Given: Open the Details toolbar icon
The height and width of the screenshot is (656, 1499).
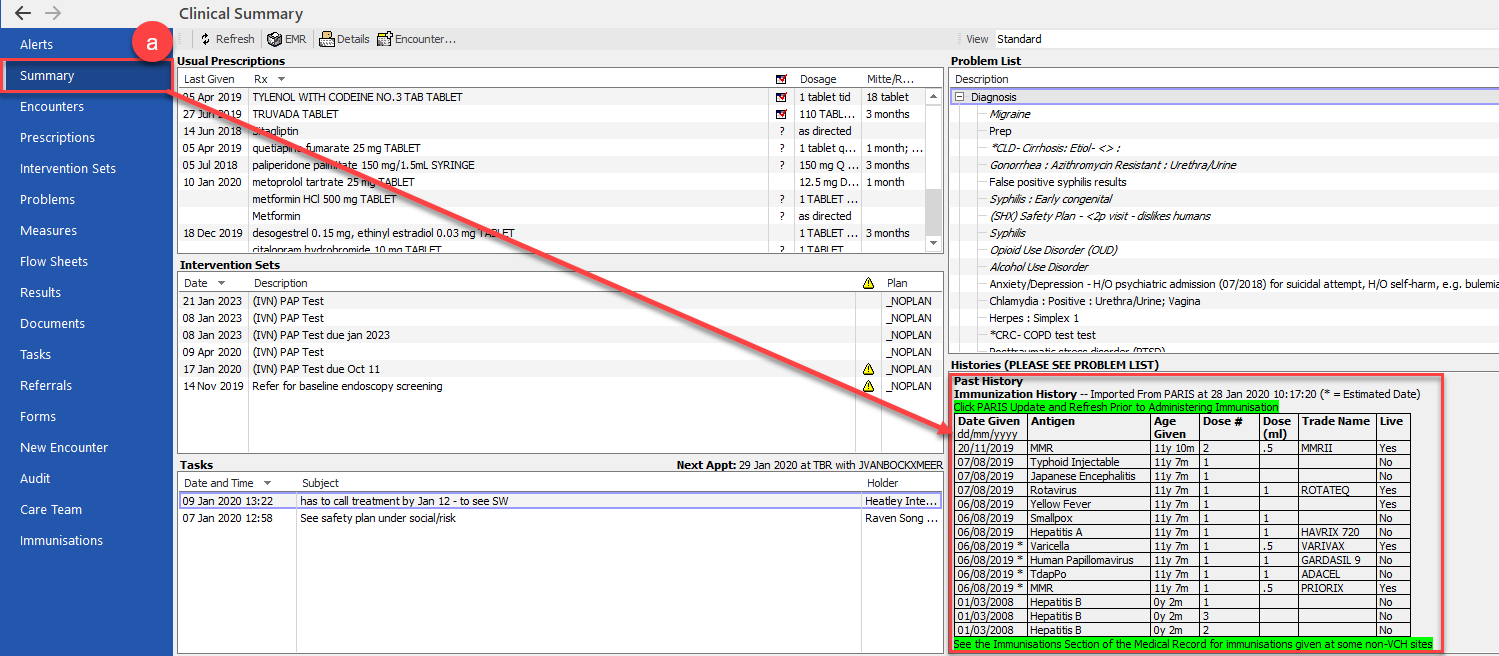Looking at the screenshot, I should (x=326, y=39).
